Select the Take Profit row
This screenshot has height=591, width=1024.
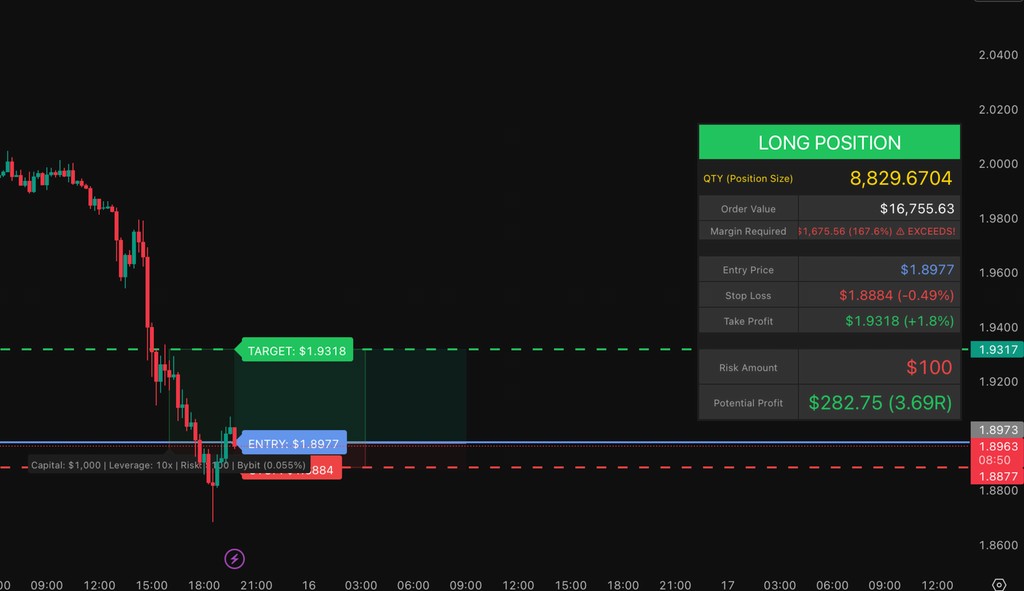pyautogui.click(x=748, y=320)
